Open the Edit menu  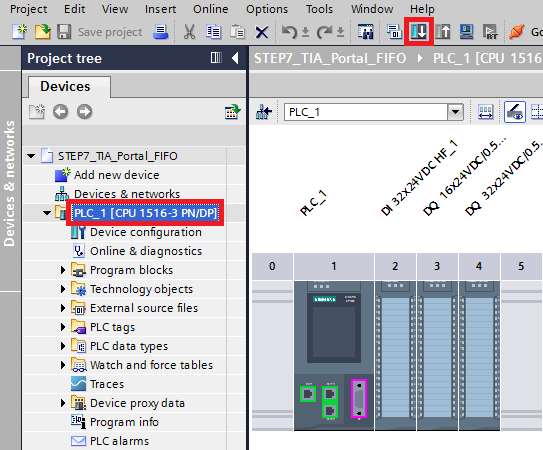coord(74,9)
